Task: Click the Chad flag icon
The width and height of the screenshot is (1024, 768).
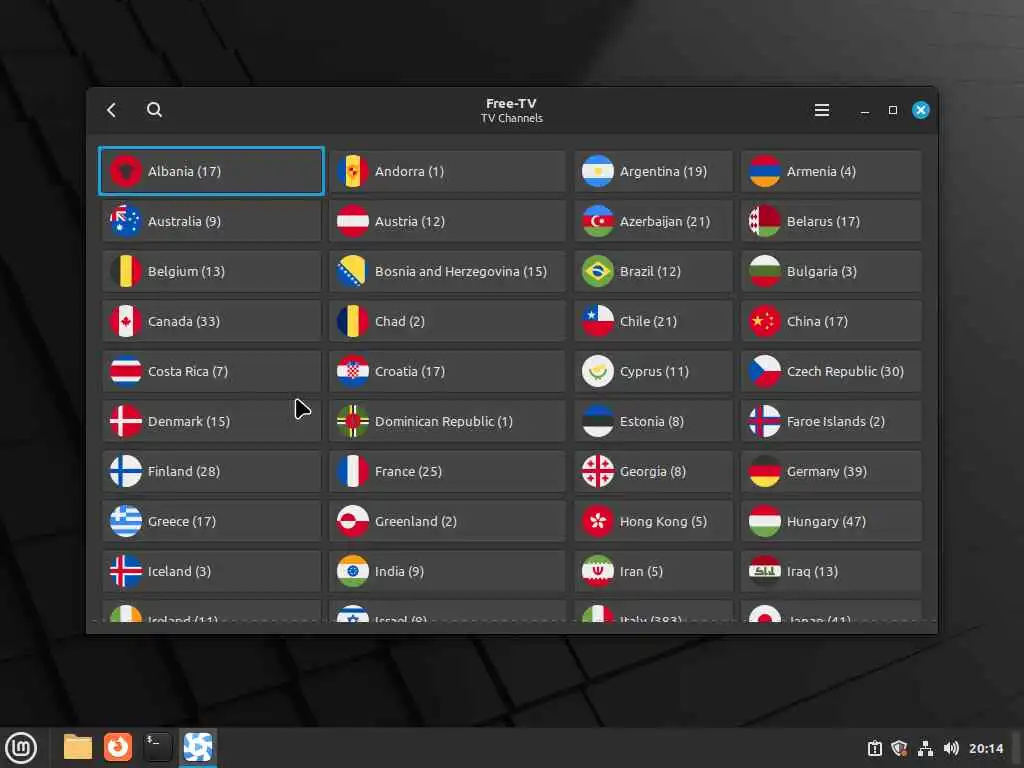Action: (353, 321)
